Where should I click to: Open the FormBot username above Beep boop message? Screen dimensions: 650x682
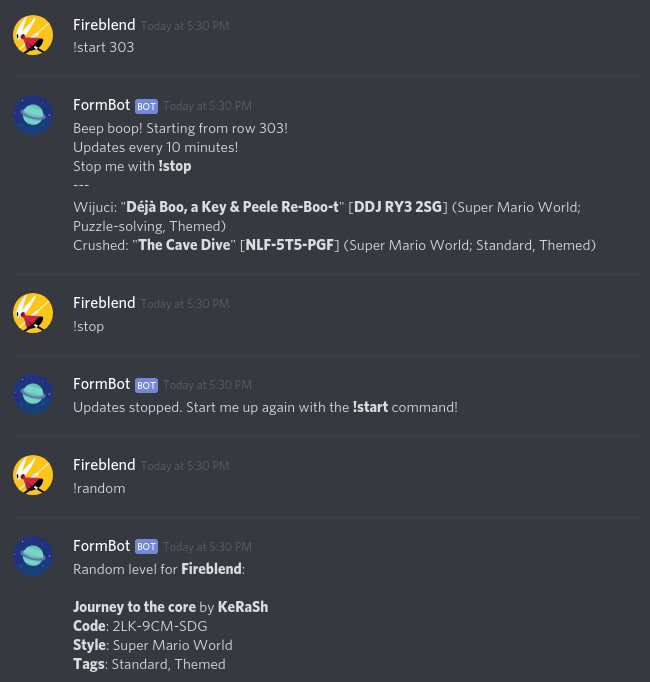pos(101,105)
